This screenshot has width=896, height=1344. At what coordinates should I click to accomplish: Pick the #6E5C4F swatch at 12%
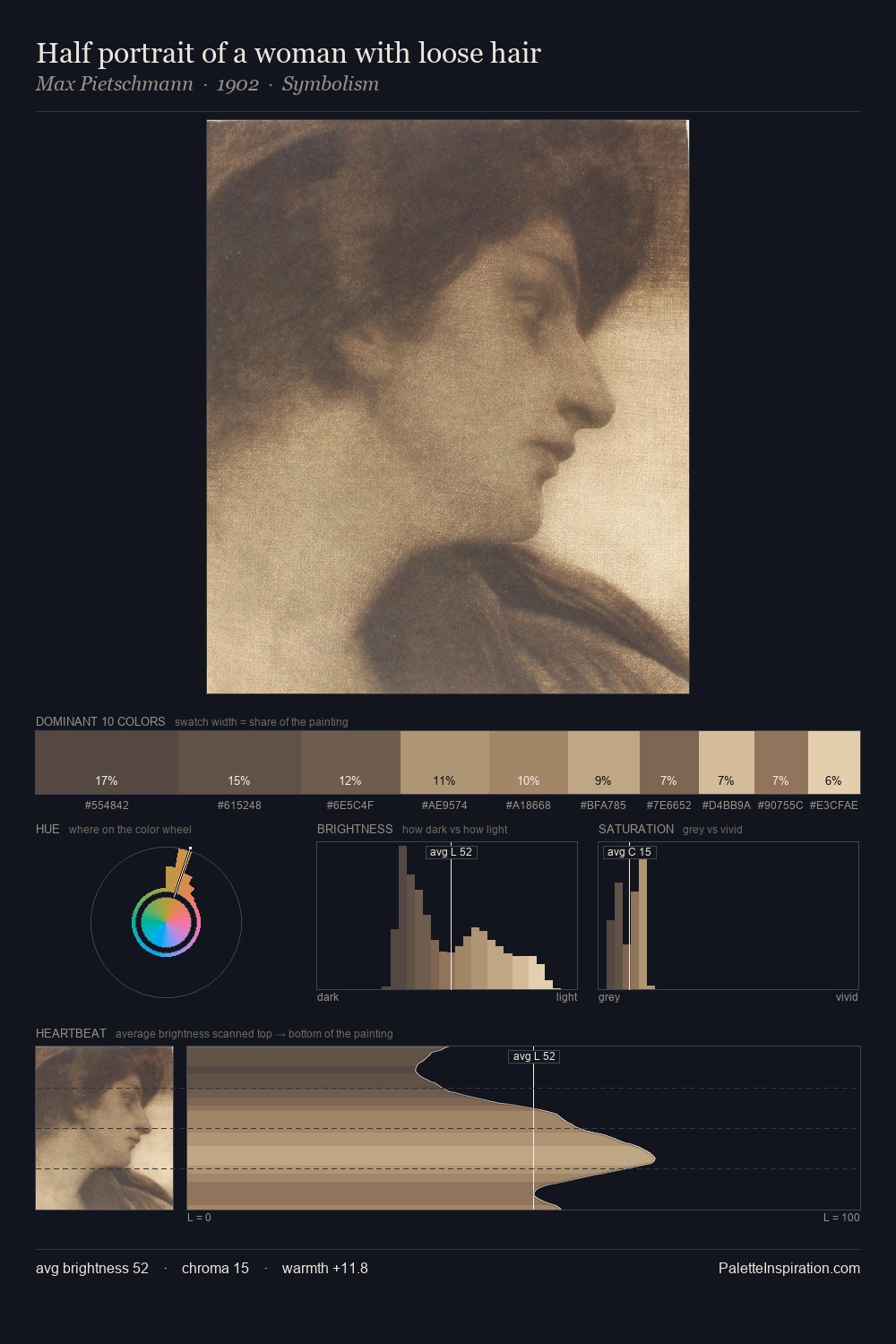(x=350, y=762)
